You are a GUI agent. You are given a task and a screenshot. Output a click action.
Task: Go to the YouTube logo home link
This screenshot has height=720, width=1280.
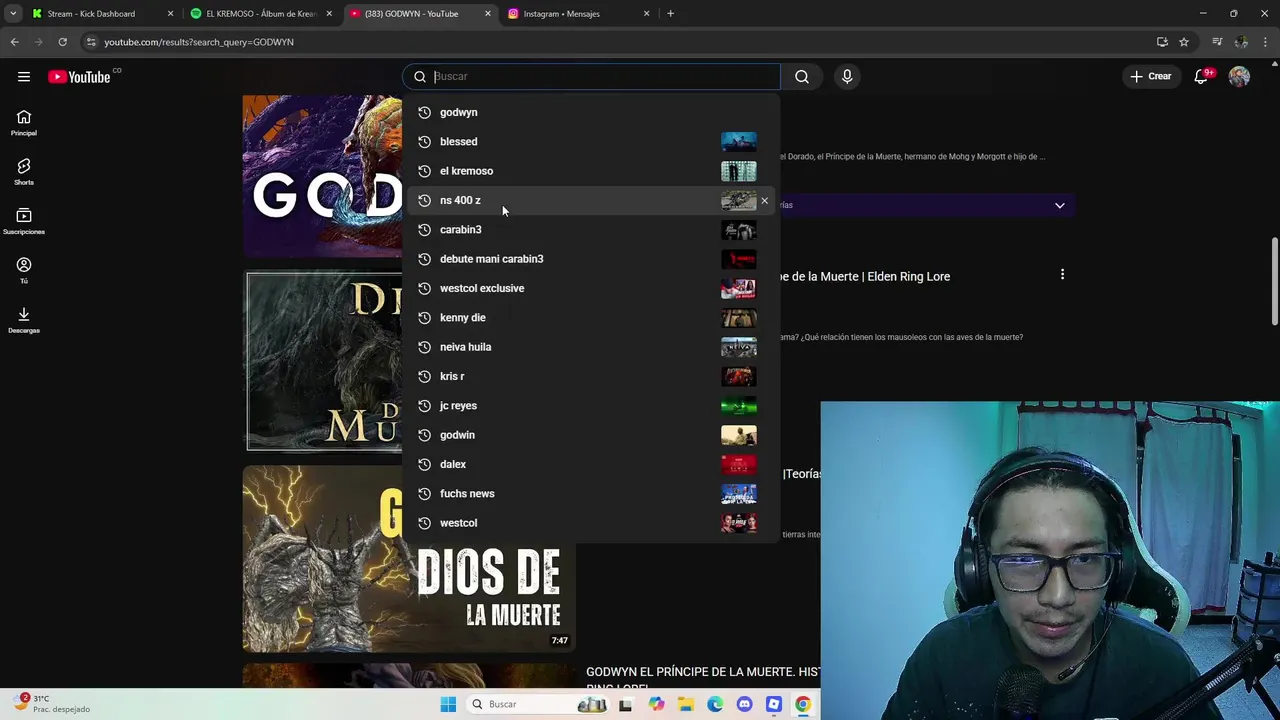(x=79, y=77)
